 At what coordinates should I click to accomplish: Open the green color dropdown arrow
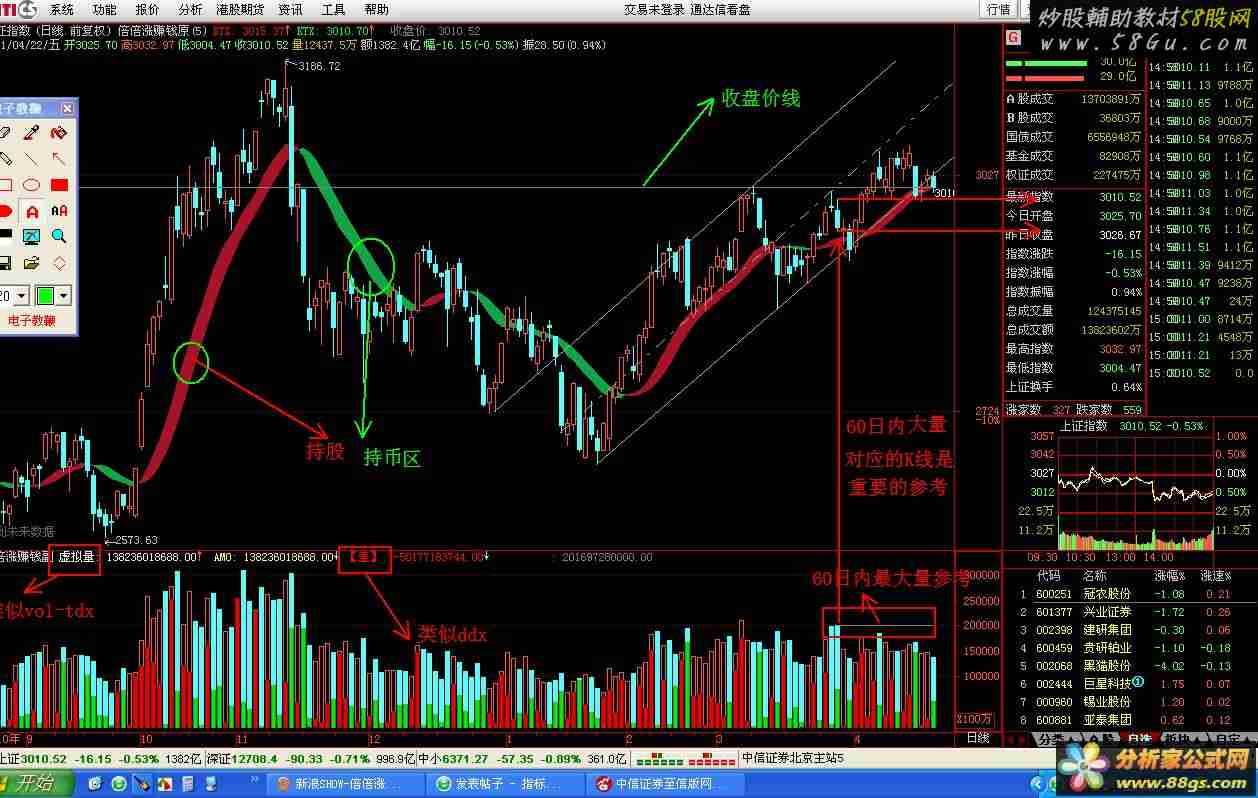coord(64,296)
